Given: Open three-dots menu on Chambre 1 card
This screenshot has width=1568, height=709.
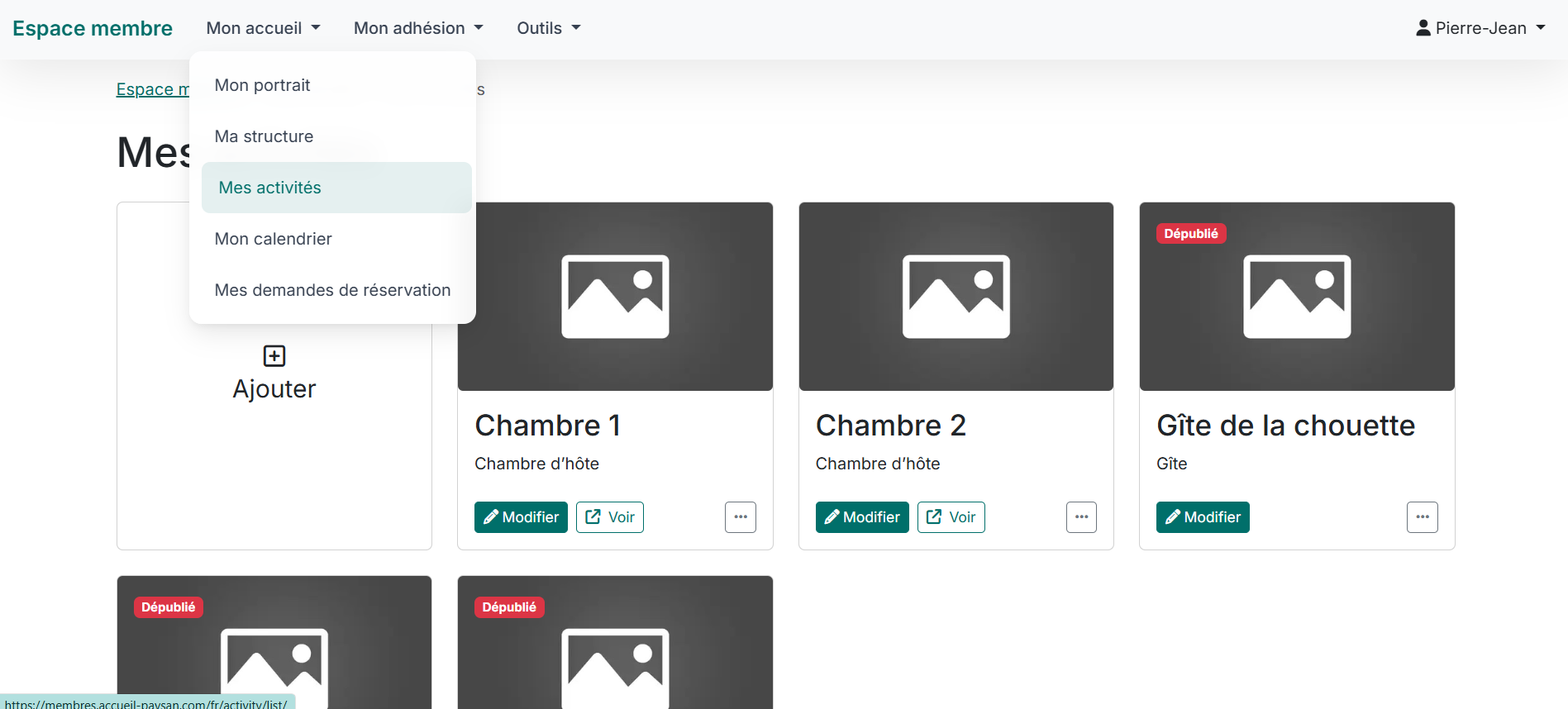Looking at the screenshot, I should tap(740, 517).
